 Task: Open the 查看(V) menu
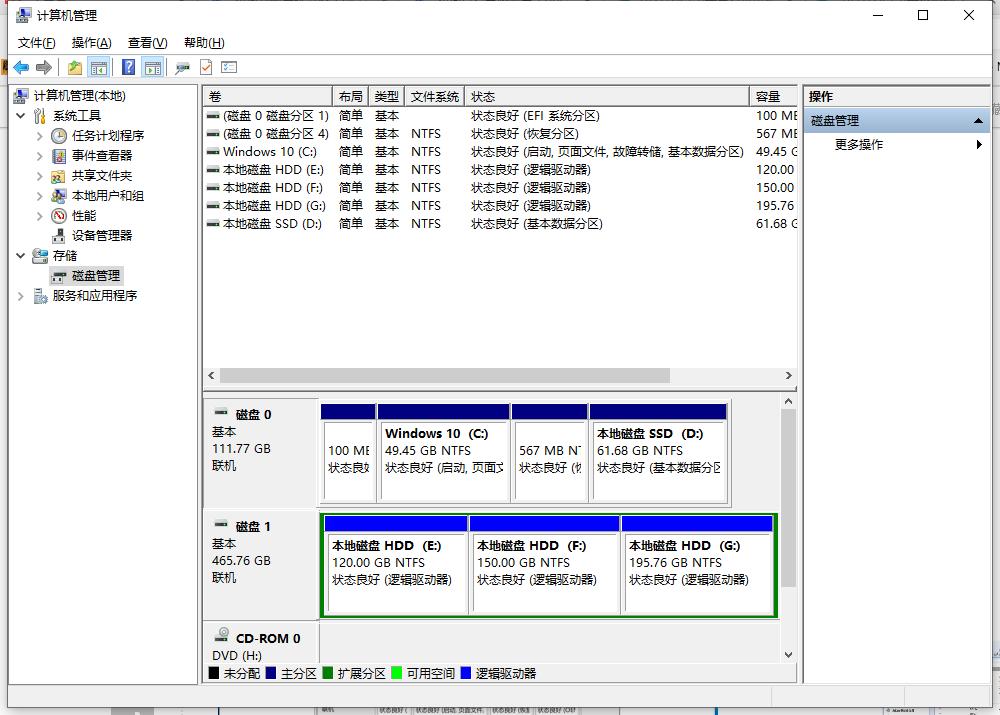coord(146,42)
